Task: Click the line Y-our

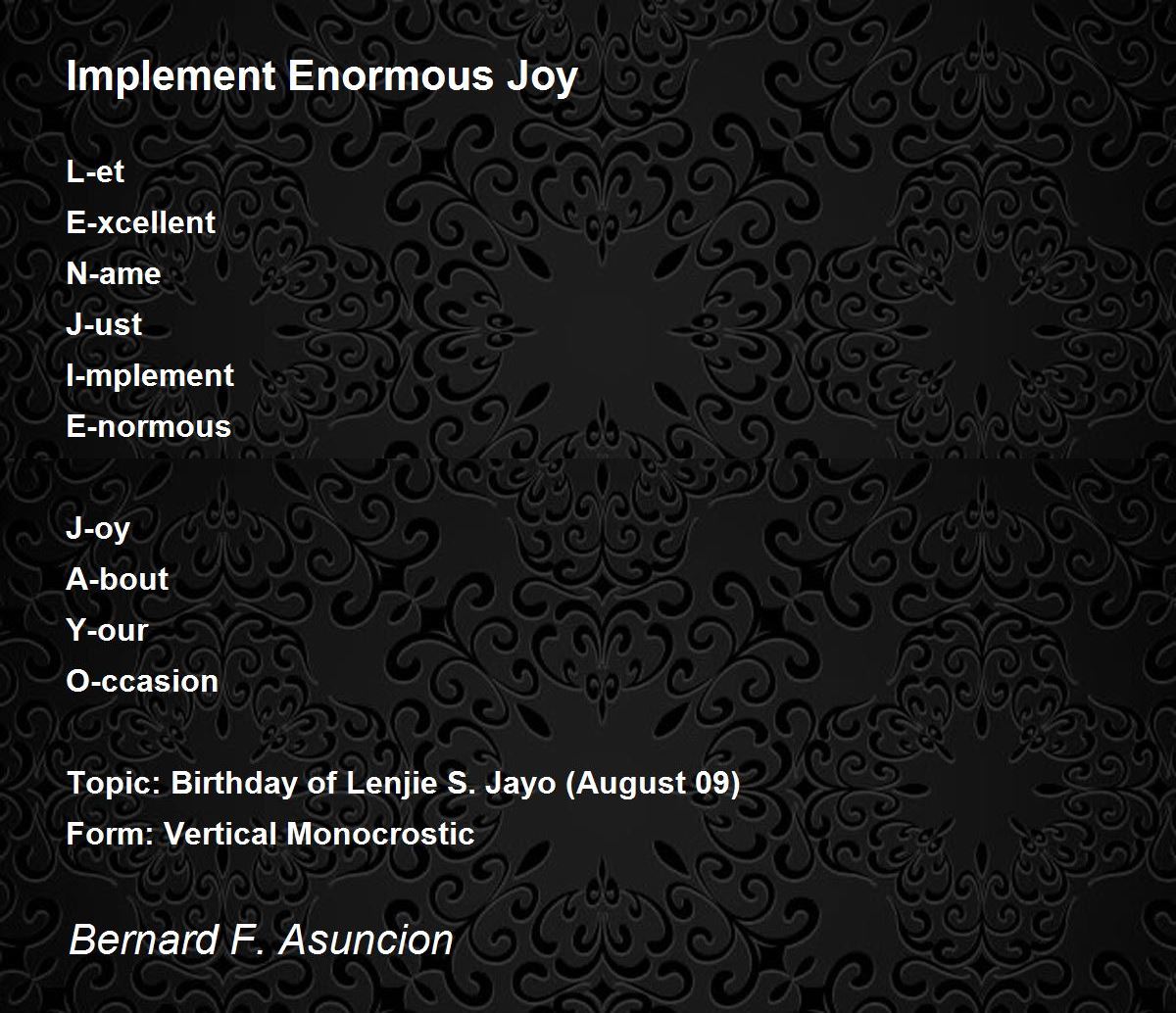Action: (x=108, y=630)
